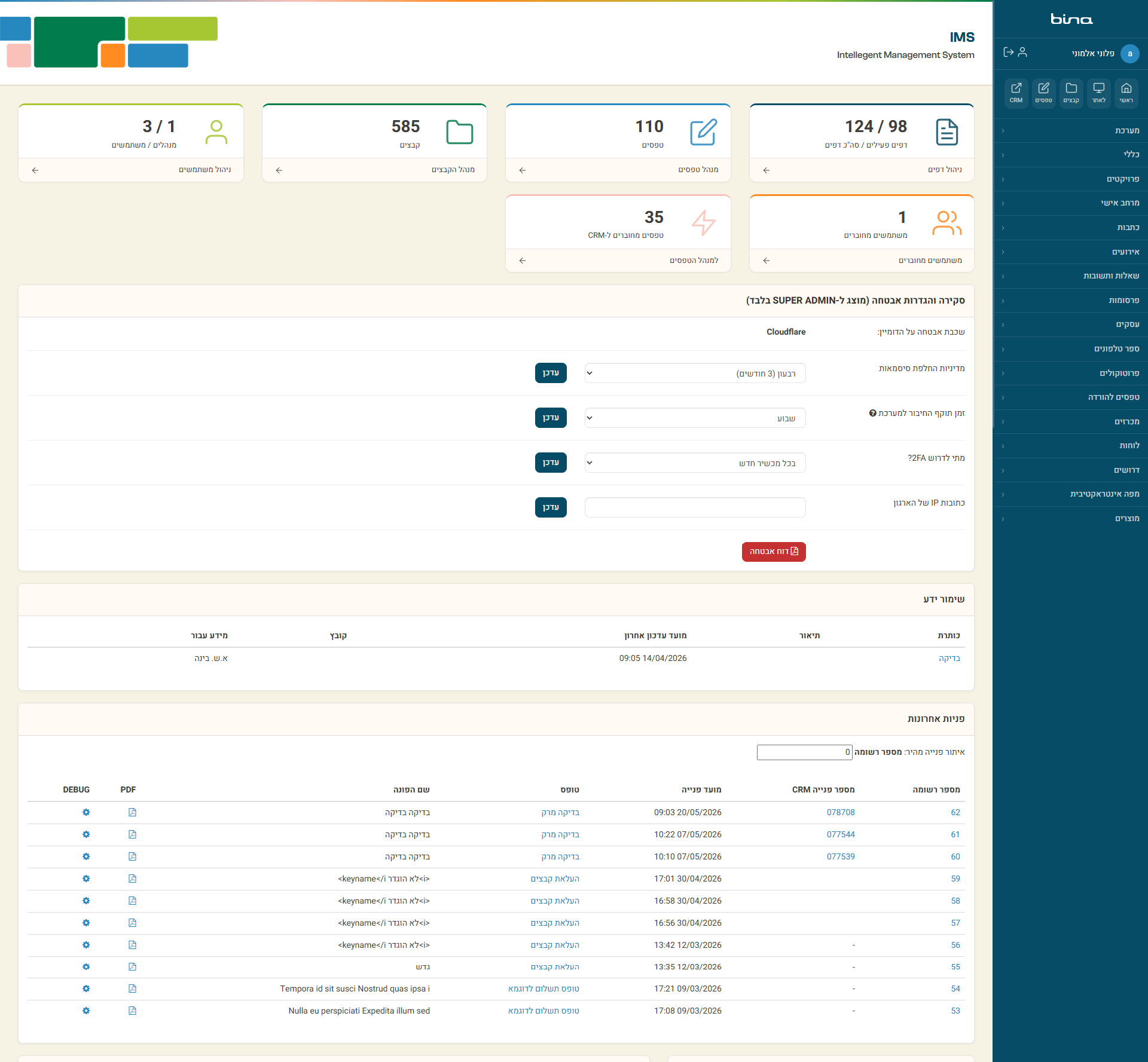
Task: Open the ספר טלפונים sidebar menu item
Action: pyautogui.click(x=1070, y=349)
